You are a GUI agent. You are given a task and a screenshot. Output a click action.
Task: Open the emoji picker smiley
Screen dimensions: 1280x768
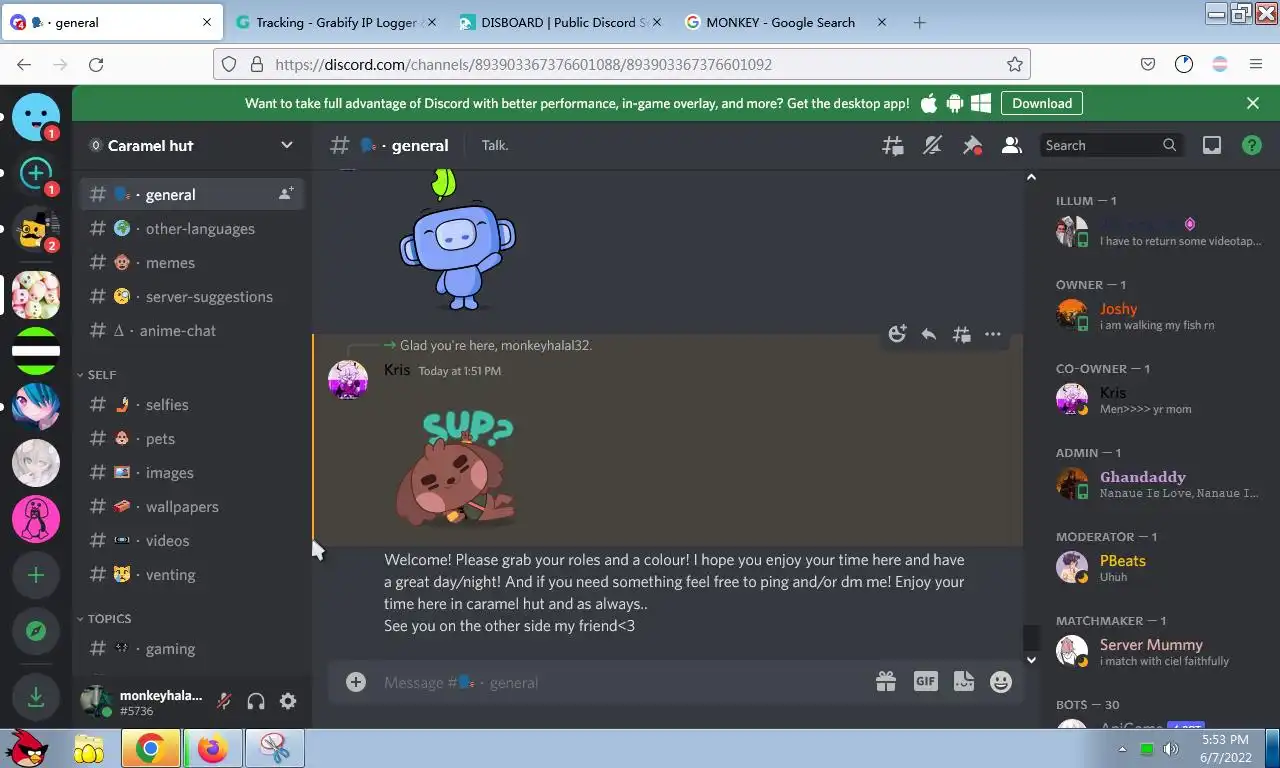pyautogui.click(x=1001, y=682)
